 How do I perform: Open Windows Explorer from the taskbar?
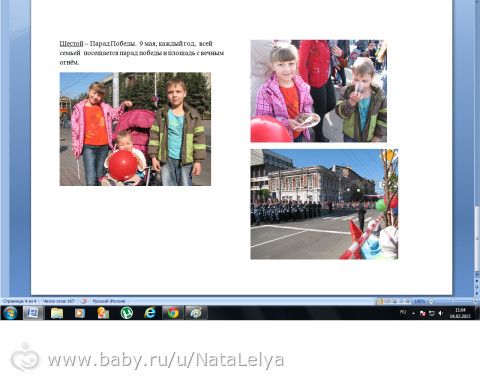57,313
